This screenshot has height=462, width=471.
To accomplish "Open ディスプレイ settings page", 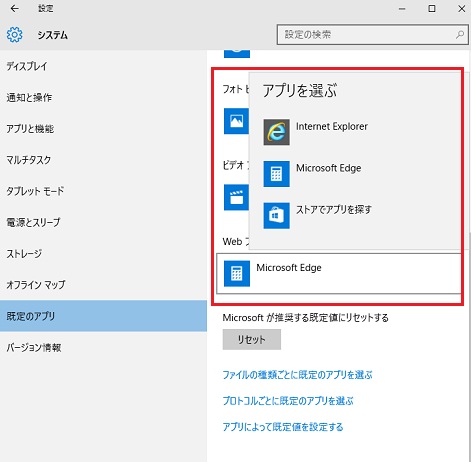I will (x=103, y=66).
